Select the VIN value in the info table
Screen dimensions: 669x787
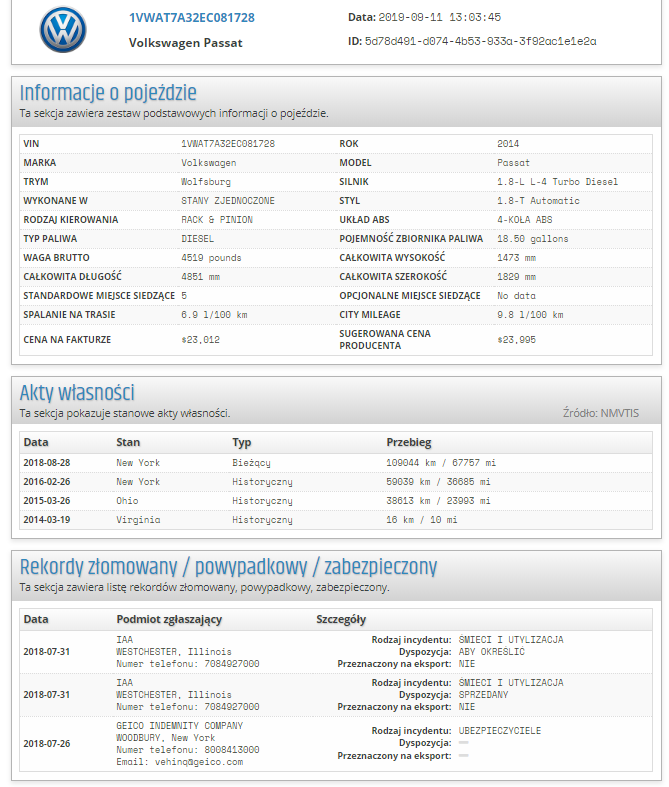228,144
